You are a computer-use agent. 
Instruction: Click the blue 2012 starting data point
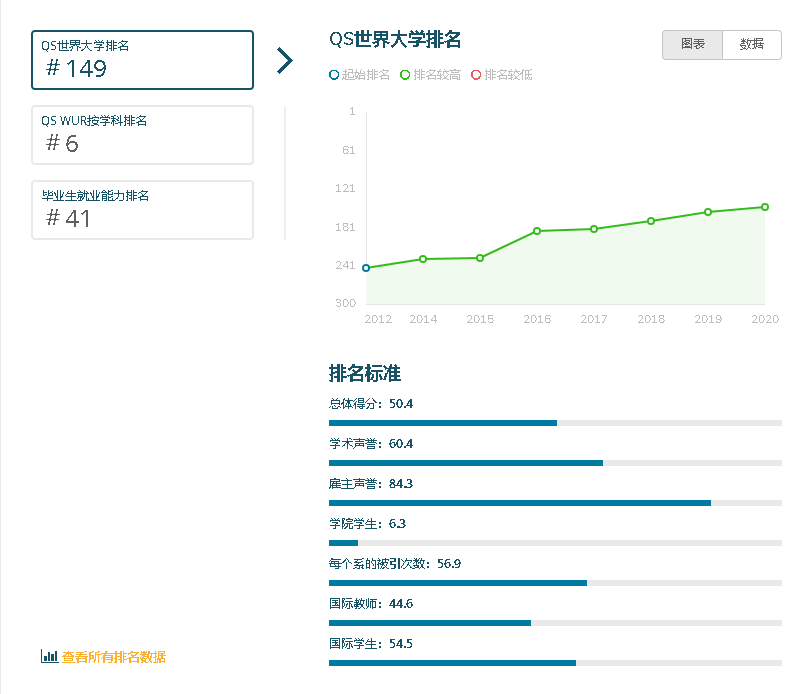pyautogui.click(x=366, y=267)
